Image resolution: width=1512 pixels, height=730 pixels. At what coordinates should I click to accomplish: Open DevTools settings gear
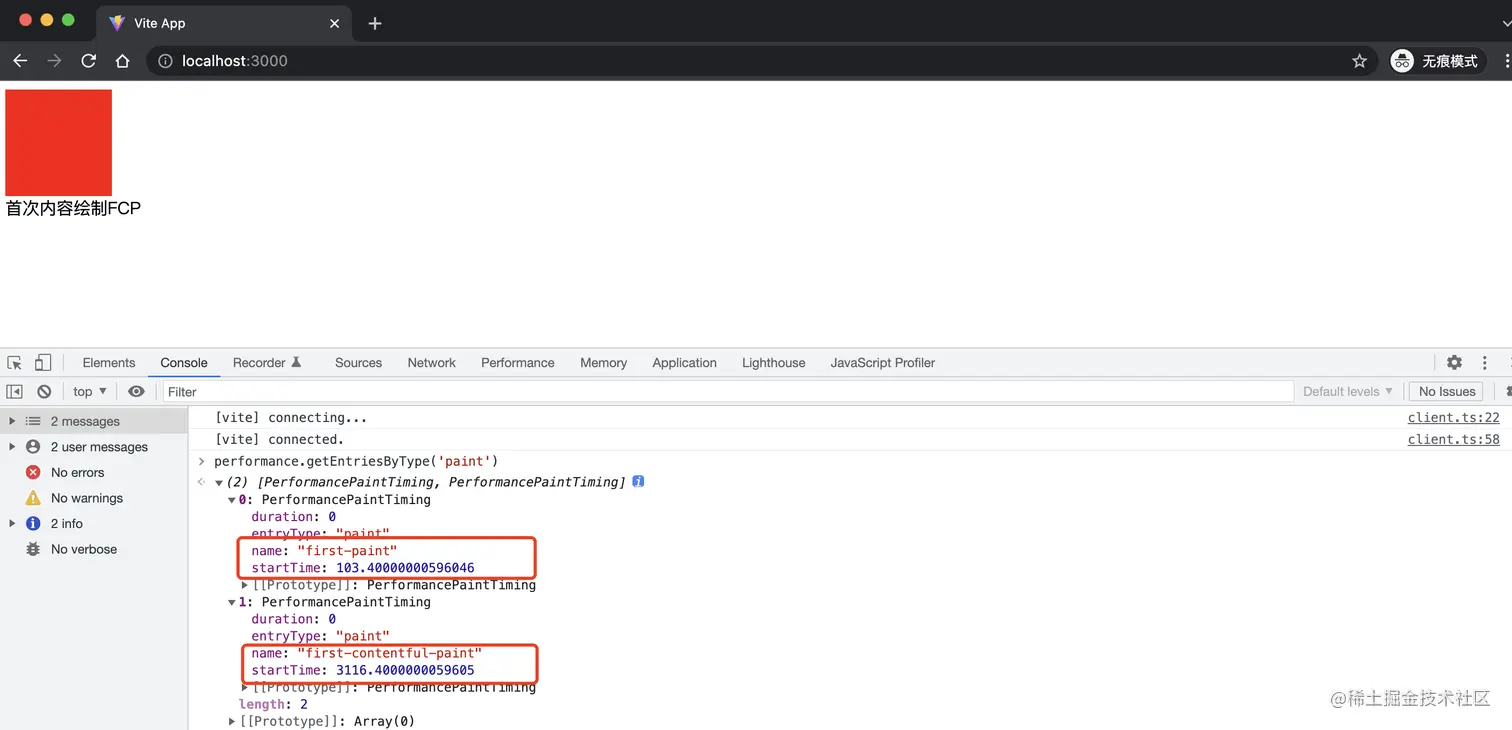[1454, 363]
